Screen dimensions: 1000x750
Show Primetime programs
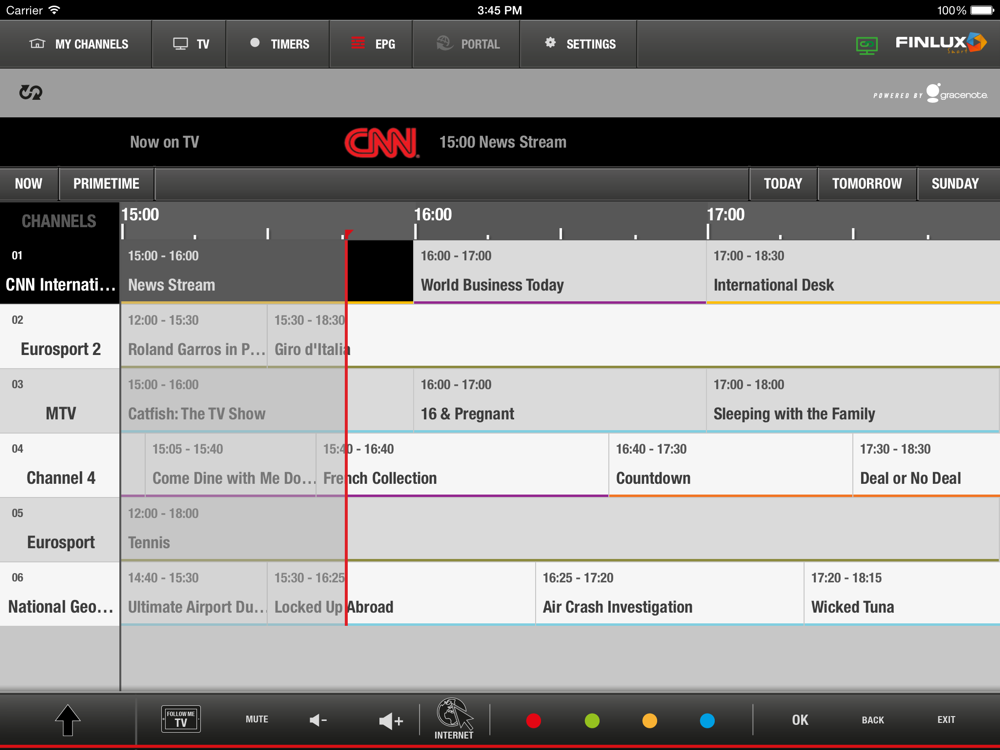[x=106, y=184]
